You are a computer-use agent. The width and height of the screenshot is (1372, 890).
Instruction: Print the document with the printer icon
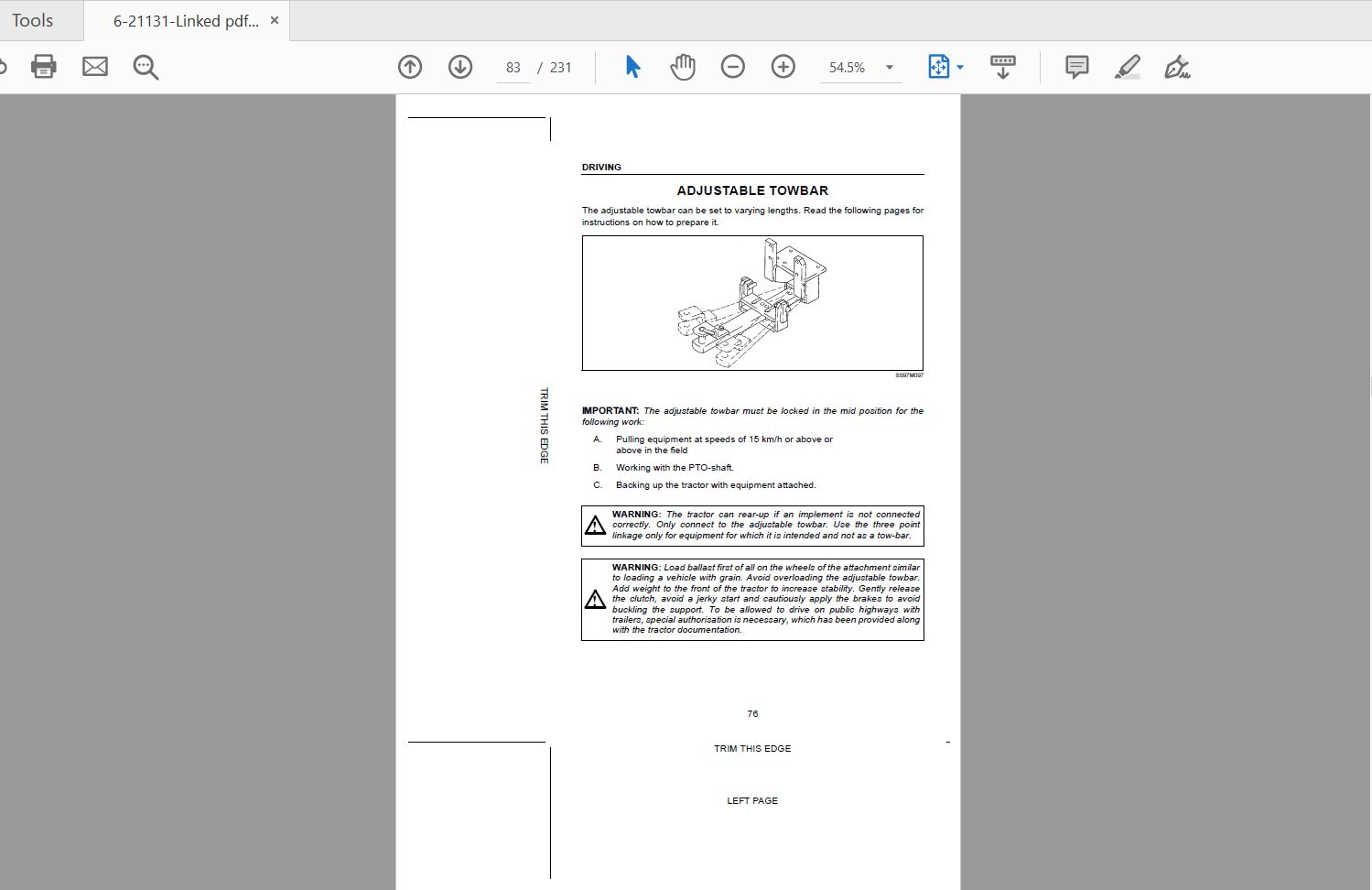click(x=44, y=67)
